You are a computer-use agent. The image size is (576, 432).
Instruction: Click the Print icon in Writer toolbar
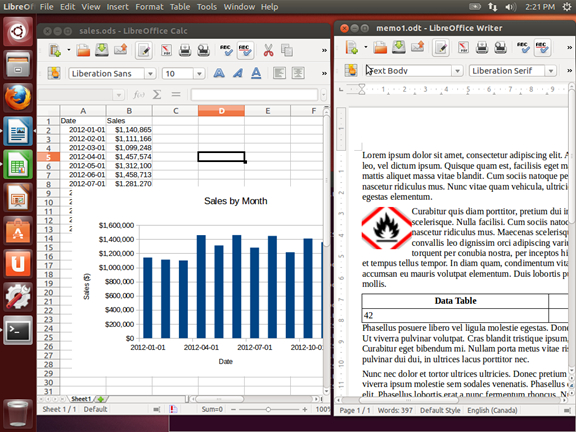tap(482, 47)
